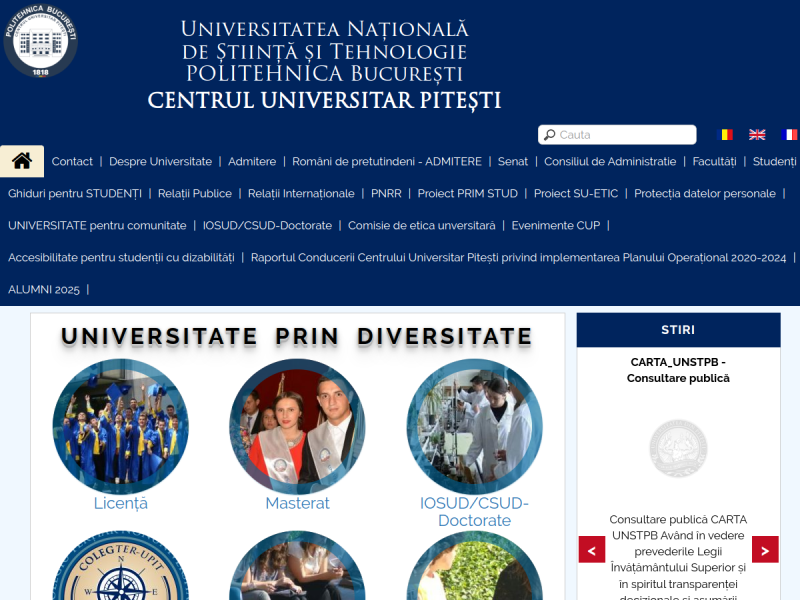
Task: Open the Despre Universitate menu item
Action: pyautogui.click(x=163, y=161)
